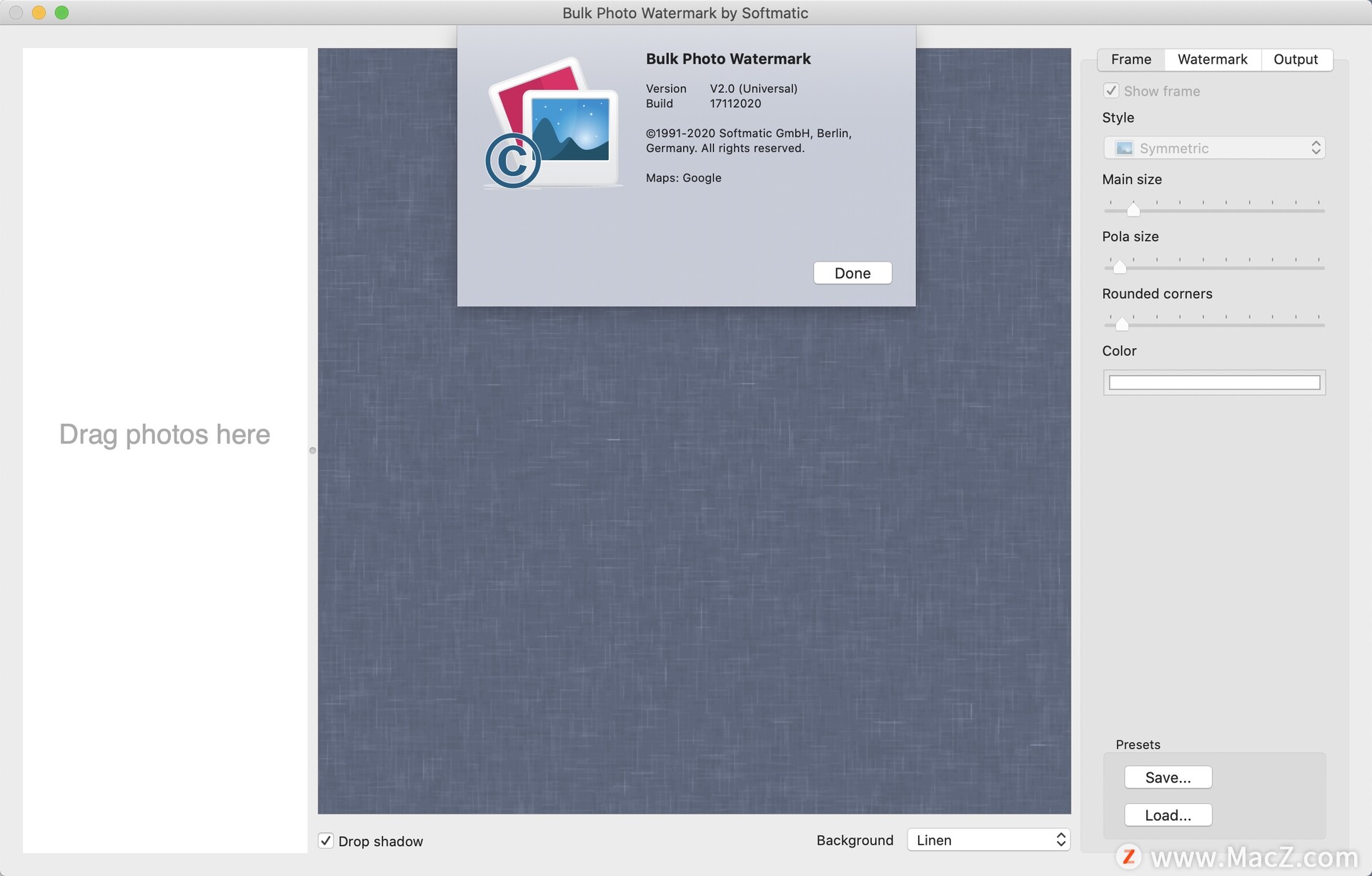
Task: Click the Save... preset button
Action: (1168, 777)
